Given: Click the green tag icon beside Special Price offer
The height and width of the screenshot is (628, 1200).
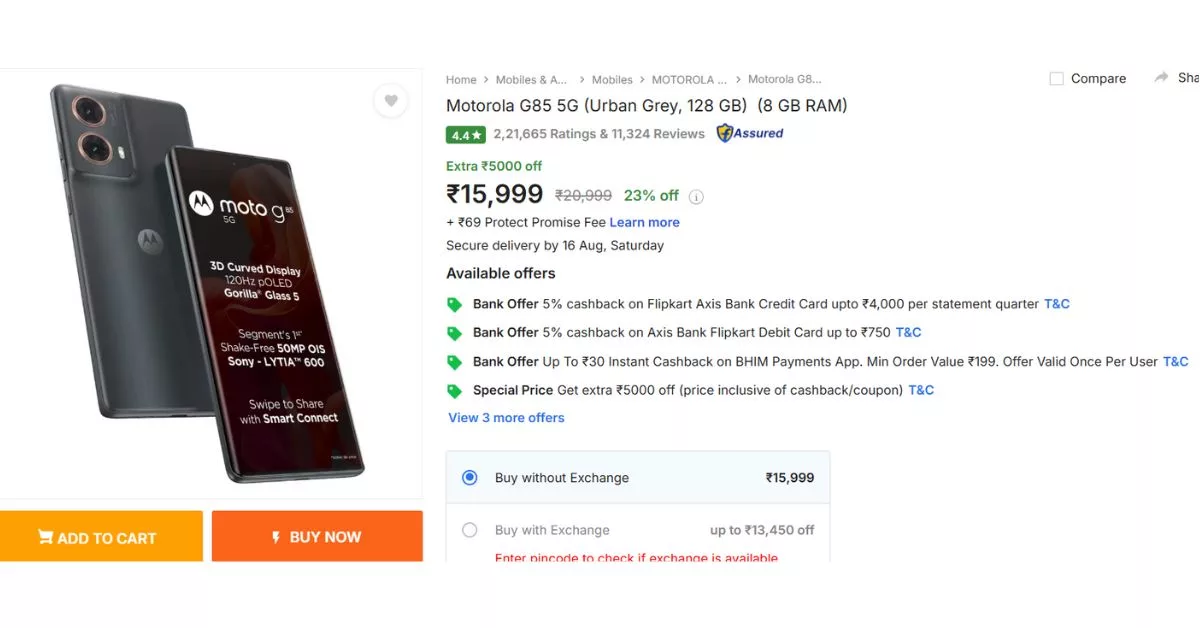Looking at the screenshot, I should click(455, 390).
